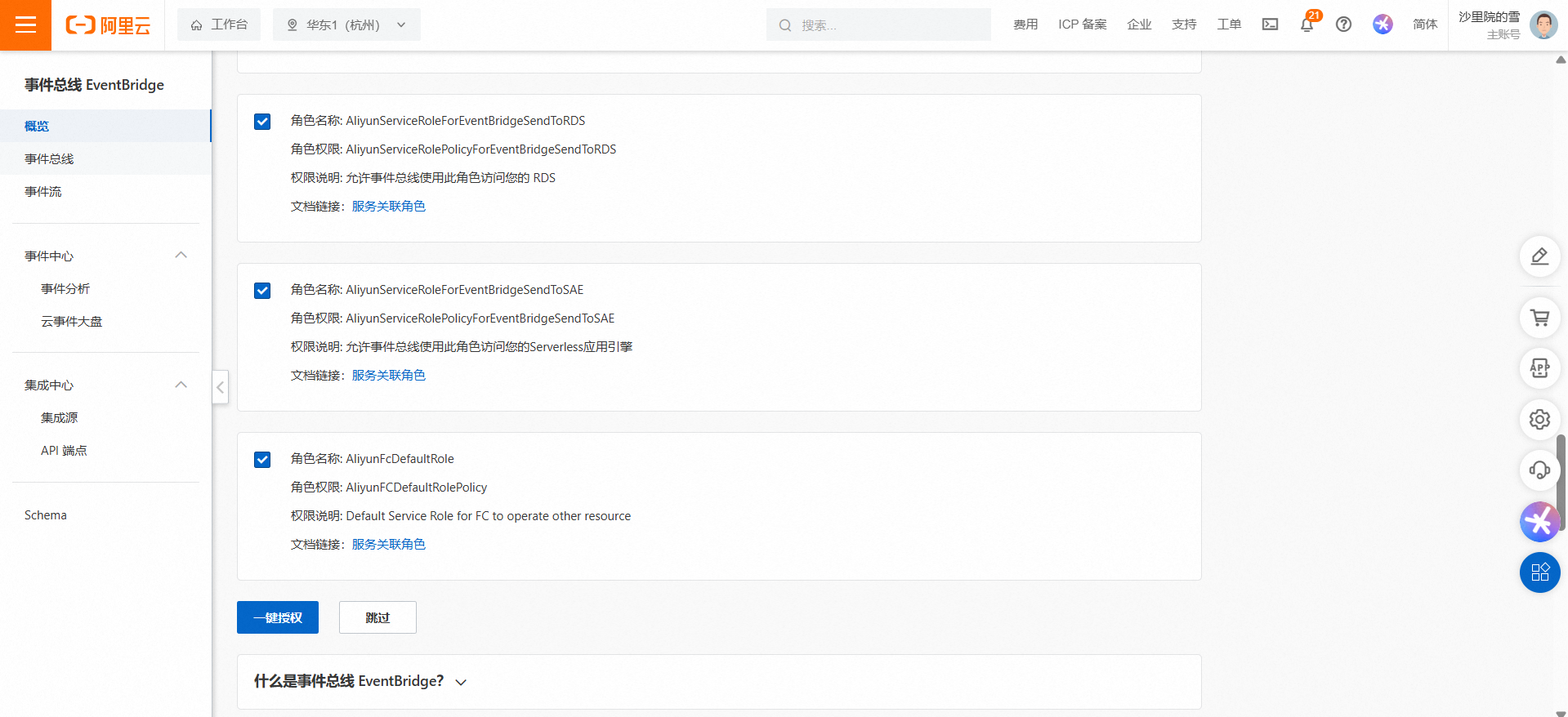
Task: Open the settings gear floating icon
Action: (1539, 419)
